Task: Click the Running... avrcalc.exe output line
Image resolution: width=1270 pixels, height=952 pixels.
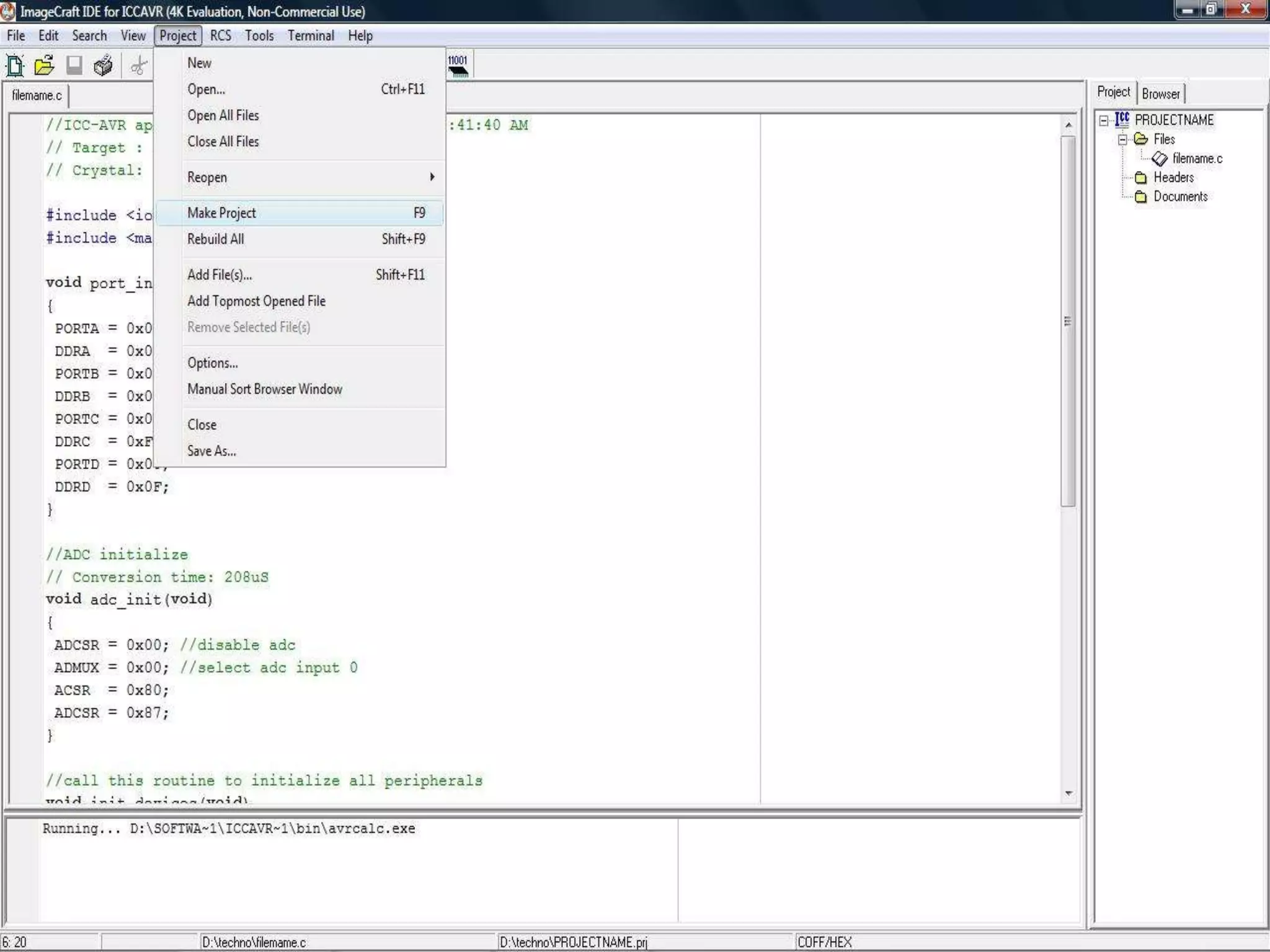Action: [229, 829]
